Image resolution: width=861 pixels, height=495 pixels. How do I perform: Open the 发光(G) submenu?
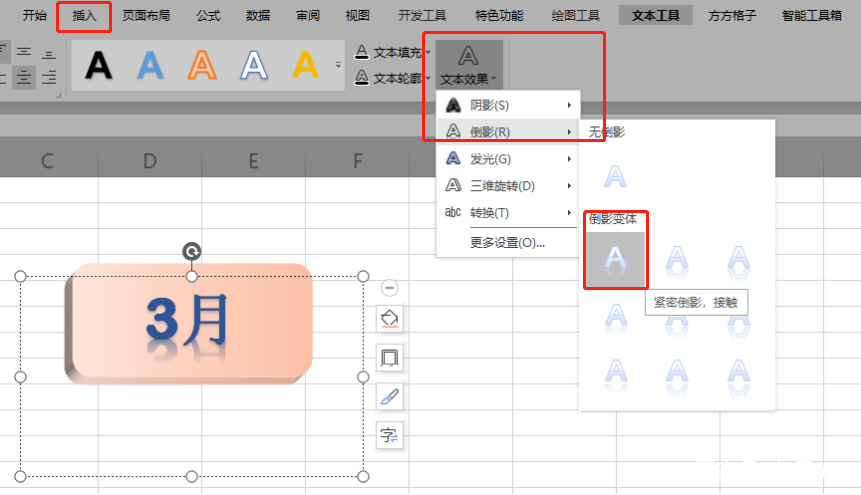pyautogui.click(x=508, y=159)
